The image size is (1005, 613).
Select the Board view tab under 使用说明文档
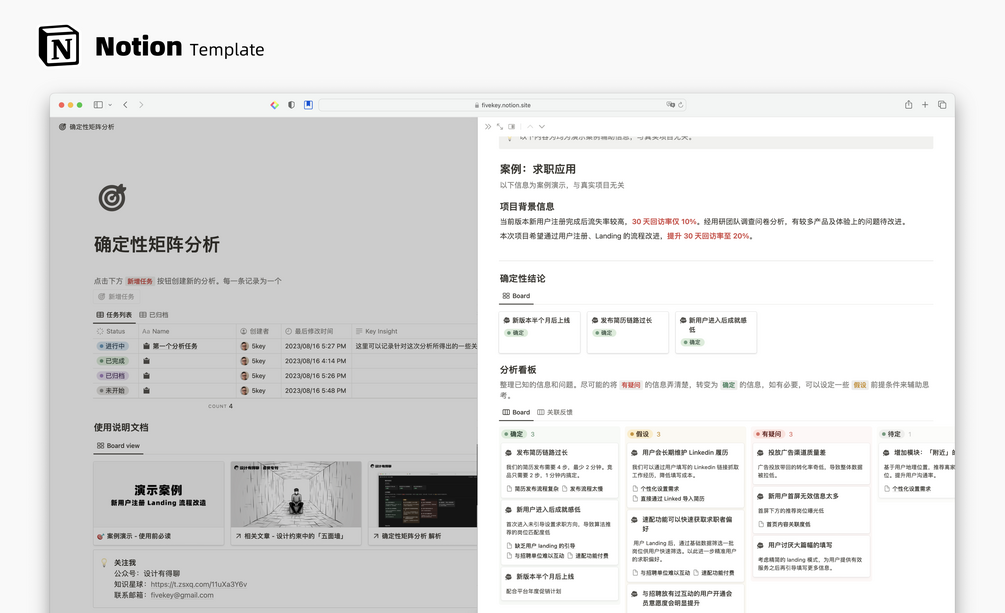tap(118, 446)
